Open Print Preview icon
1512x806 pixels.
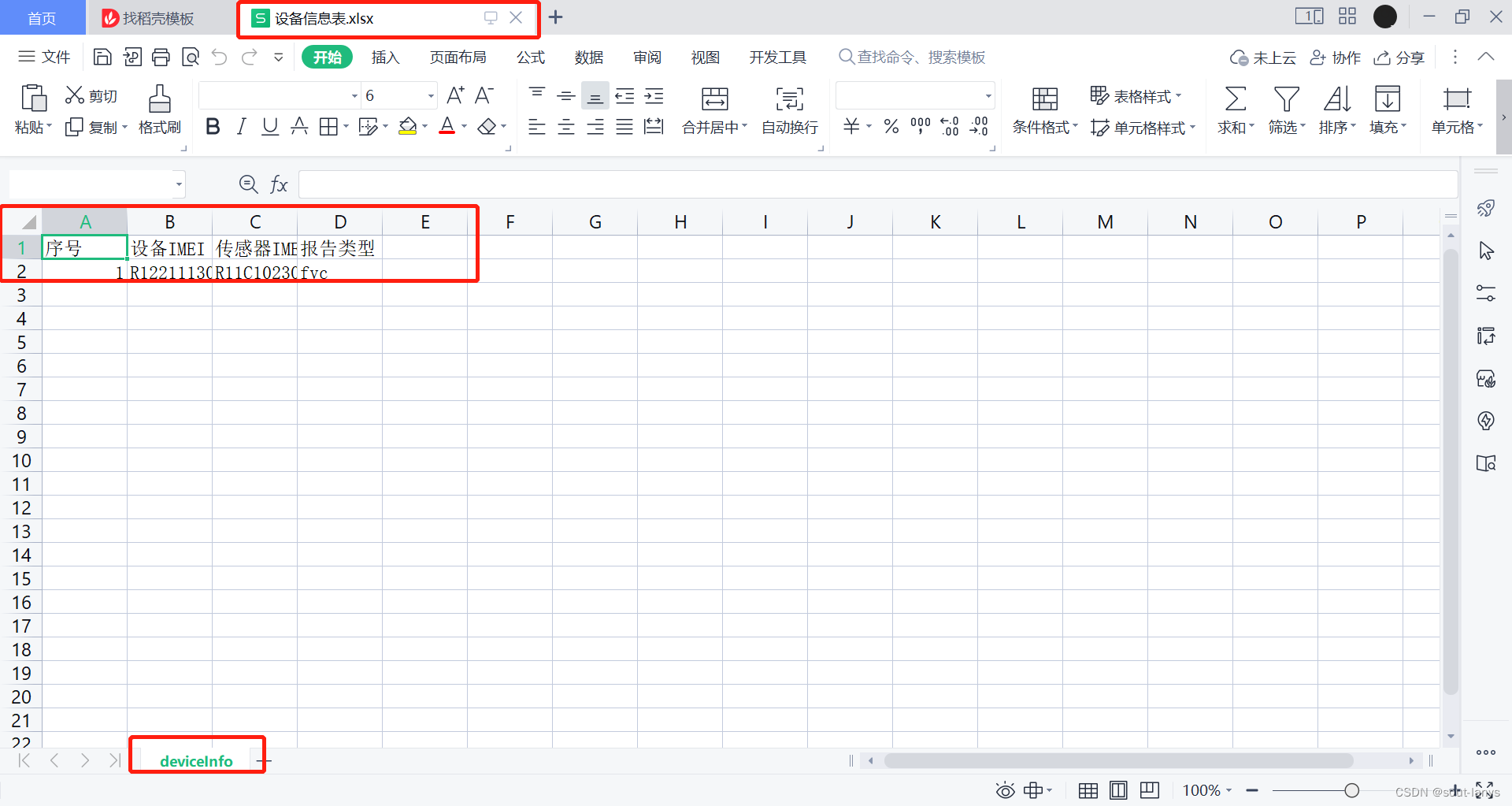pos(190,57)
